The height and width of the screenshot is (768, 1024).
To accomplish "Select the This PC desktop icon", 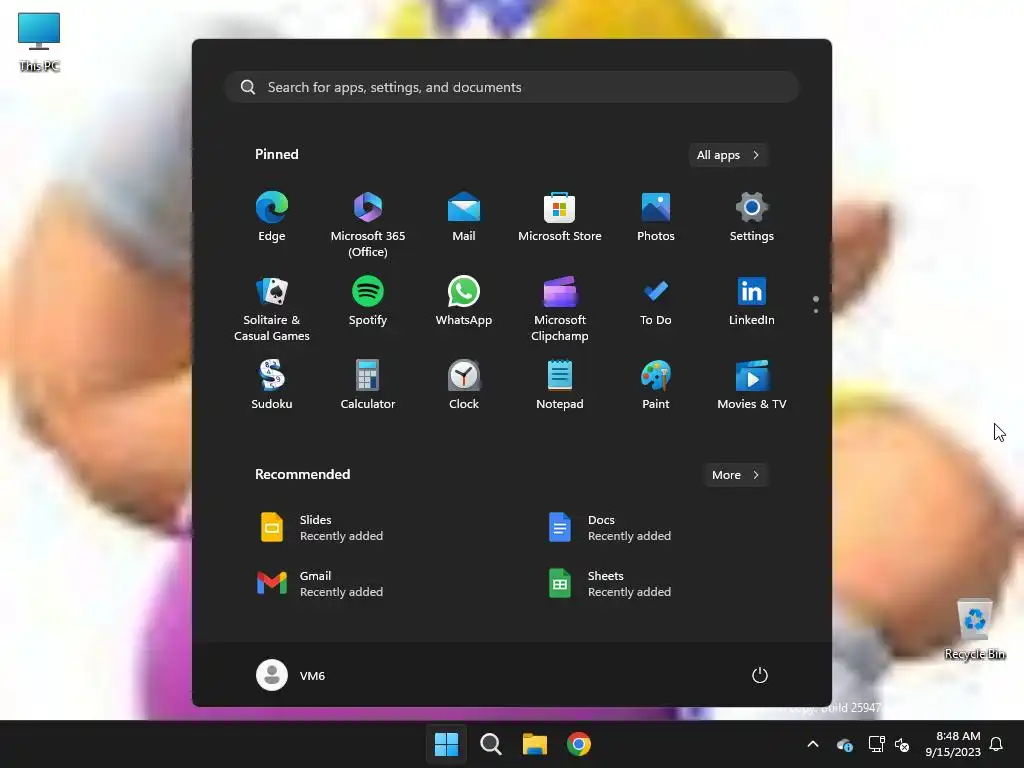I will (x=39, y=42).
